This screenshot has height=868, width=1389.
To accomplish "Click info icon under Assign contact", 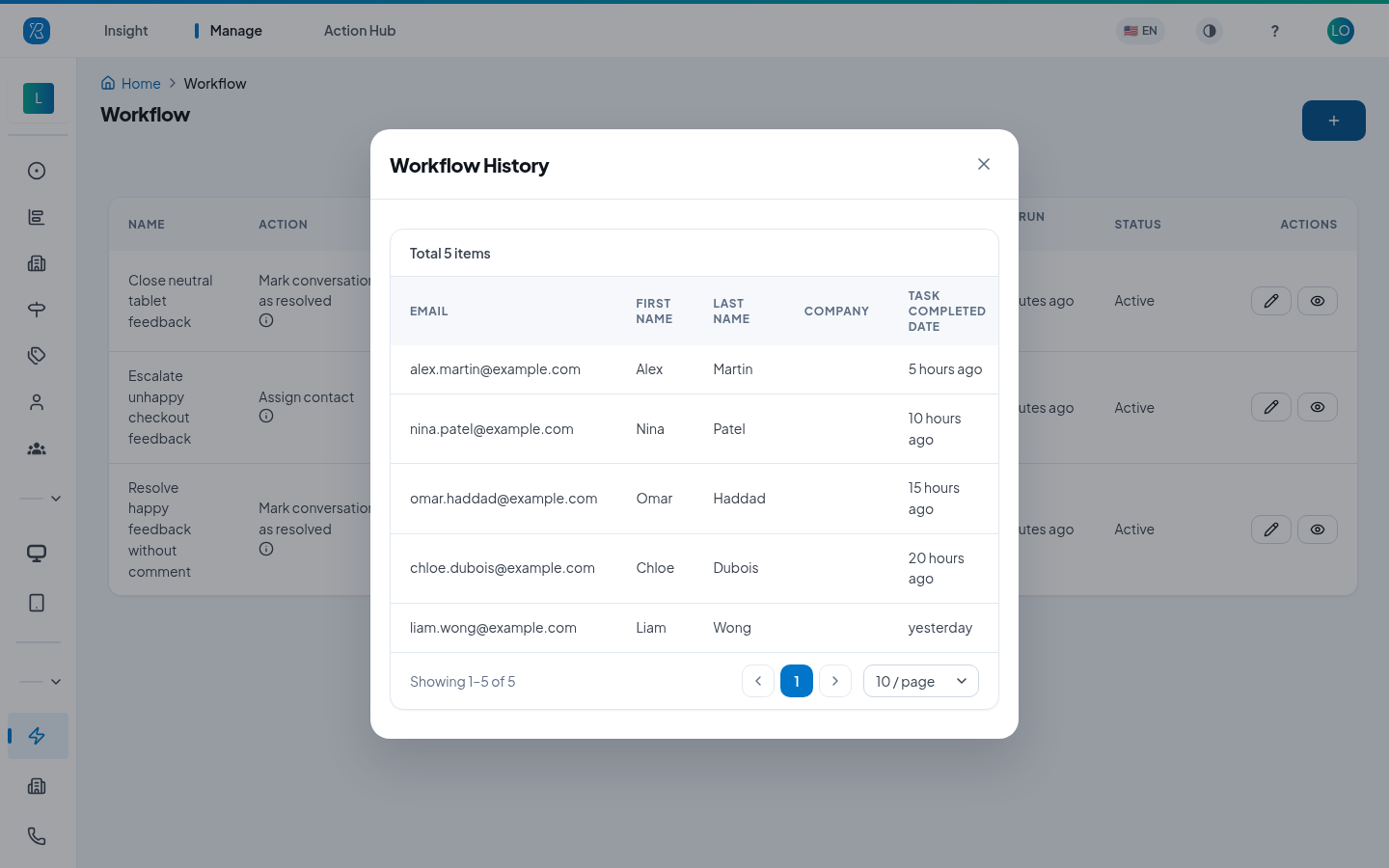I will coord(266,417).
